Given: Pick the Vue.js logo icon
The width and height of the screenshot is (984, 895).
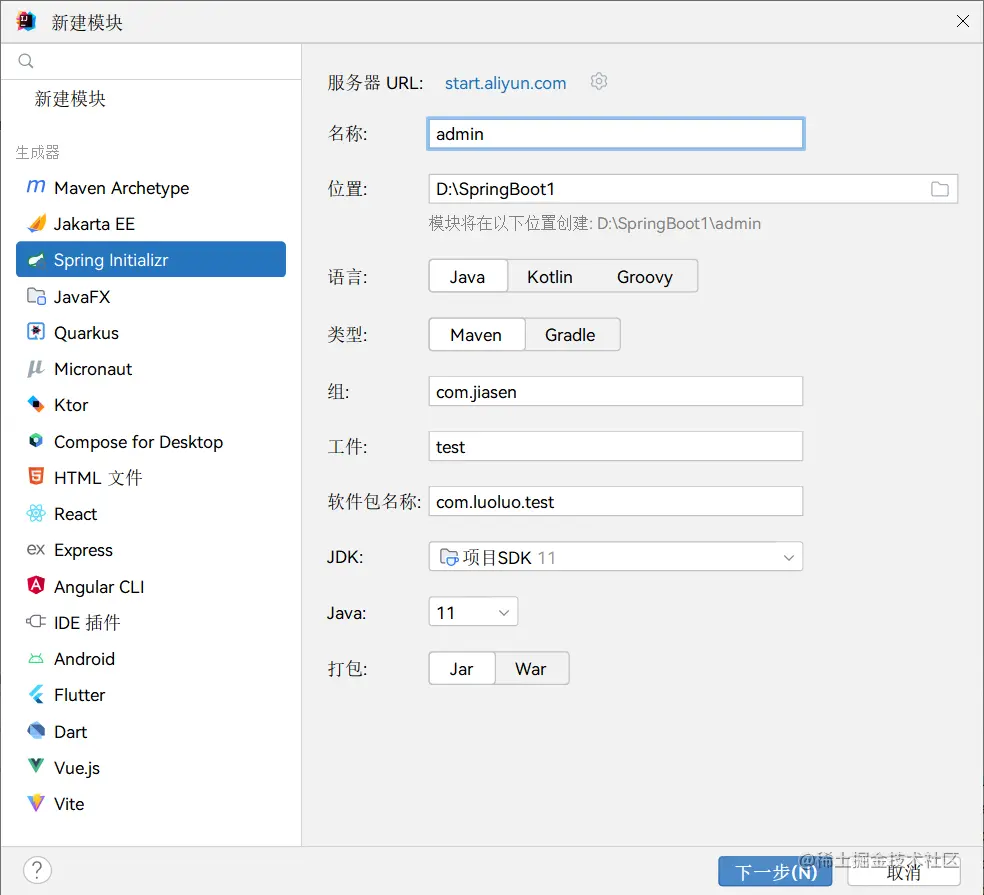Looking at the screenshot, I should (x=36, y=766).
